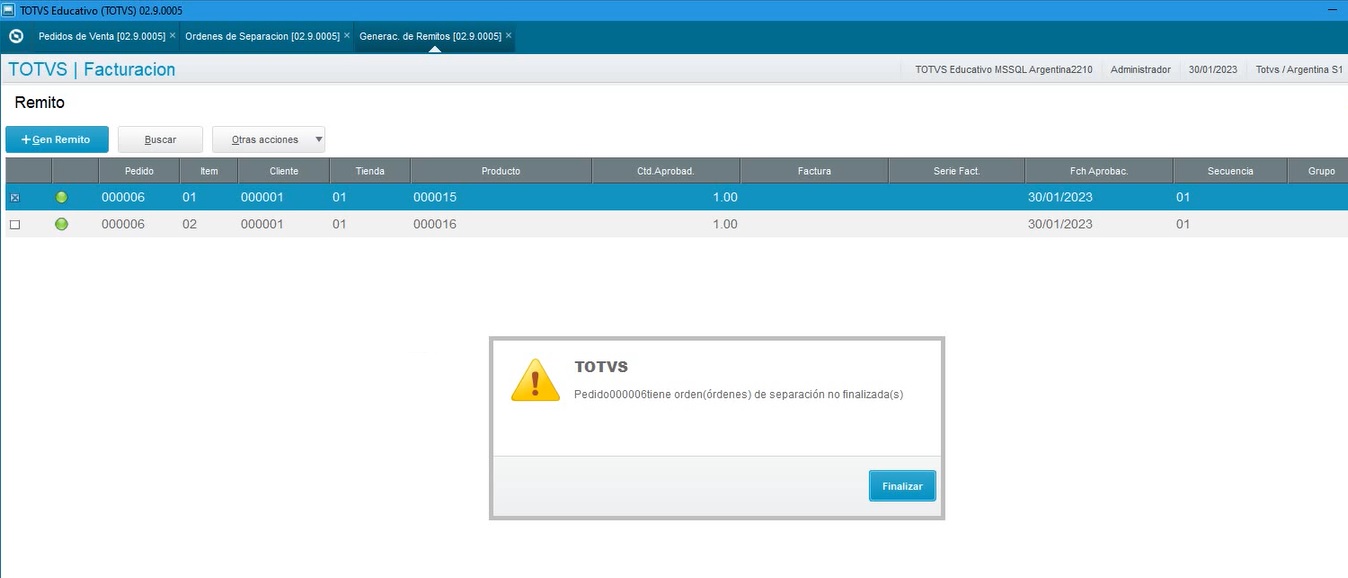Sort by the Cliente column header

pyautogui.click(x=284, y=171)
